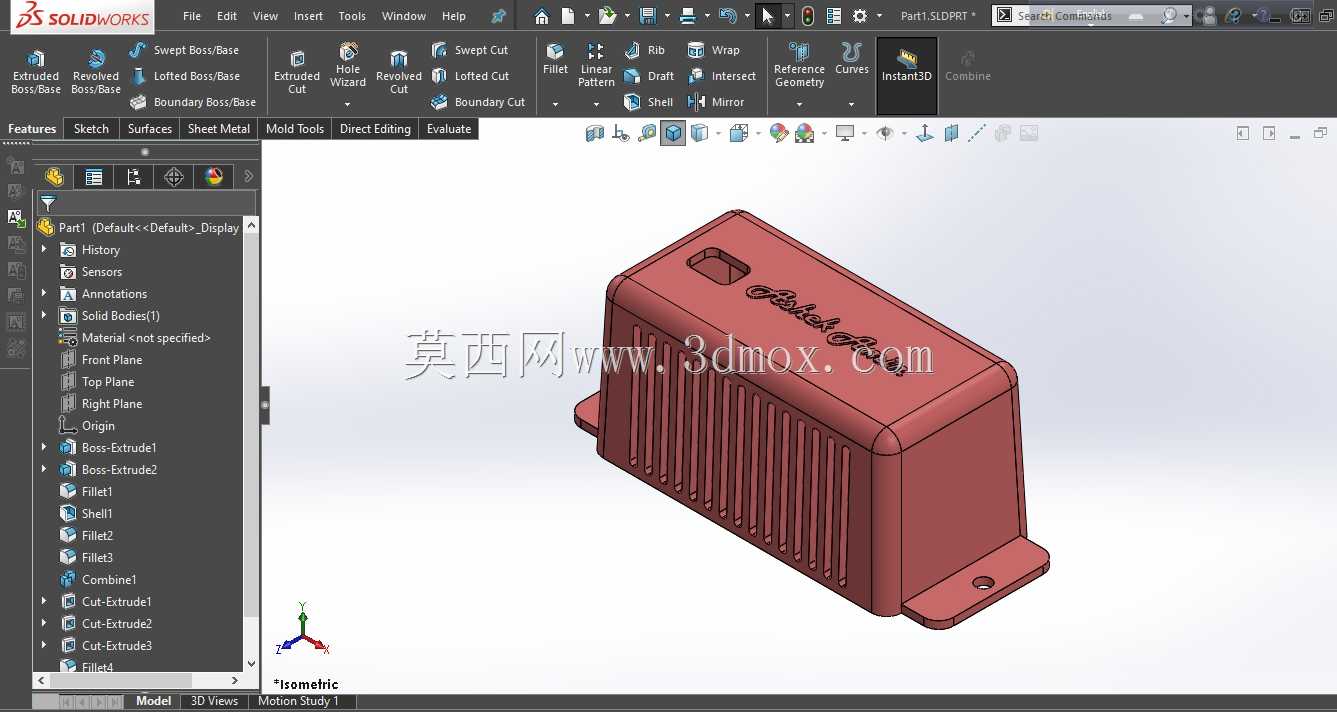Expand the Solid Bodies(1) node
Image resolution: width=1337 pixels, height=712 pixels.
44,316
